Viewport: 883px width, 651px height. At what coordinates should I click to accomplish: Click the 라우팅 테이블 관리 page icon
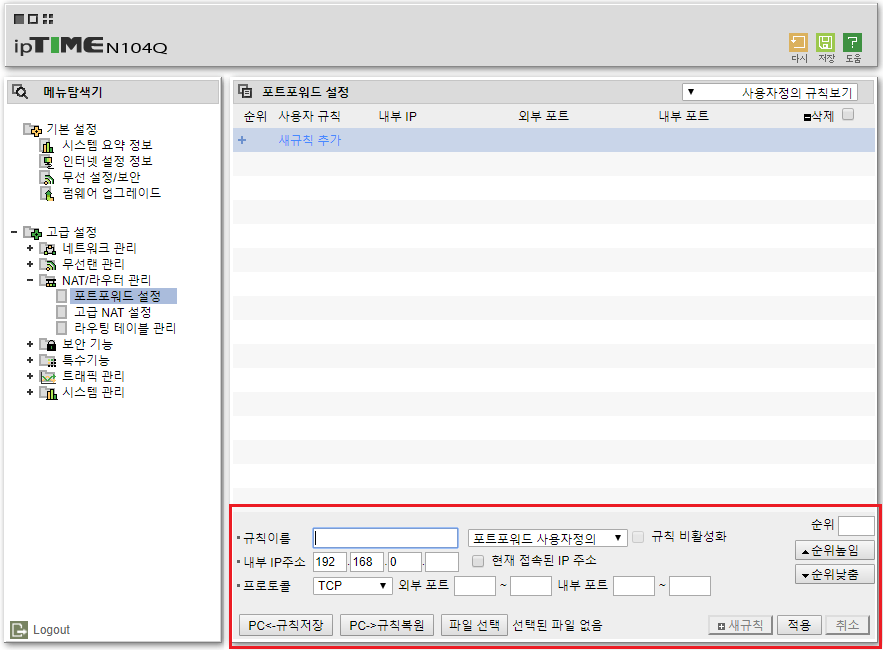(62, 328)
